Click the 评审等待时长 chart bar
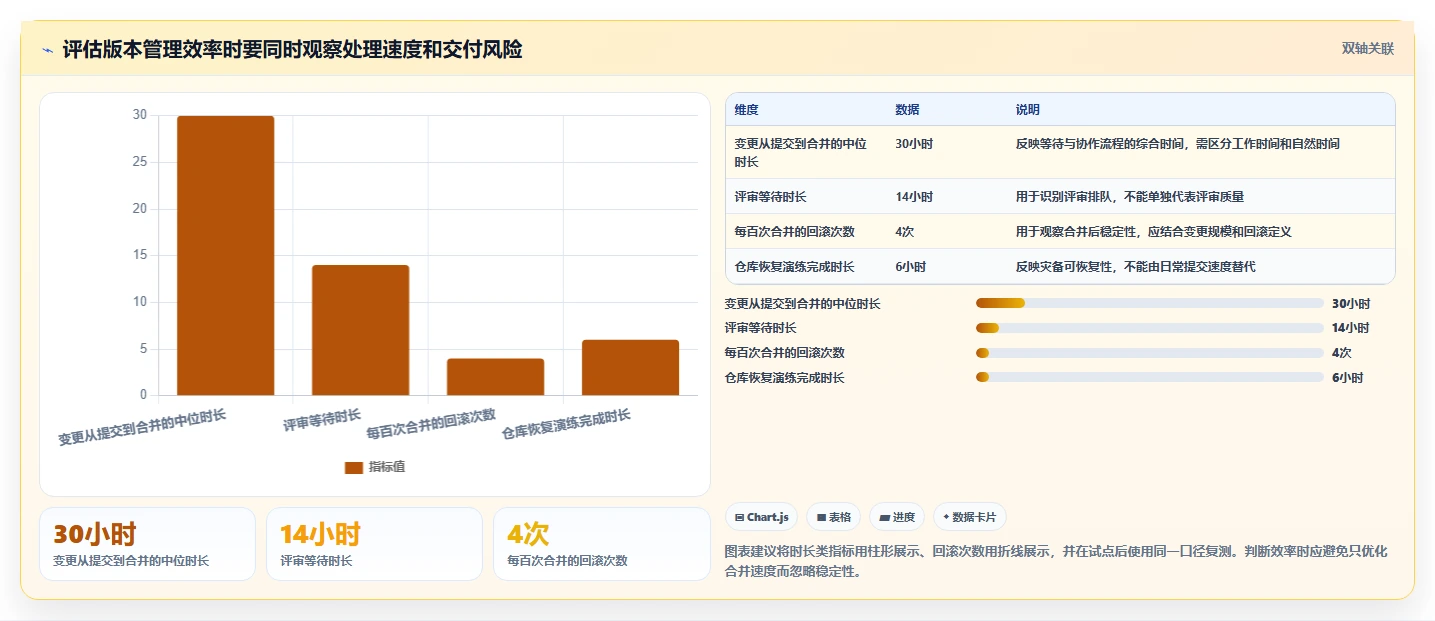Screen dimensions: 1435x621 point(360,330)
